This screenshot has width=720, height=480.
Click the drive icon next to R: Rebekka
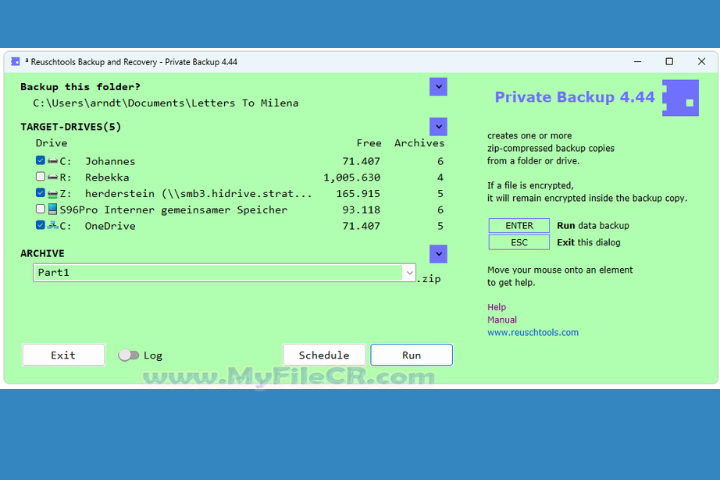tap(53, 177)
